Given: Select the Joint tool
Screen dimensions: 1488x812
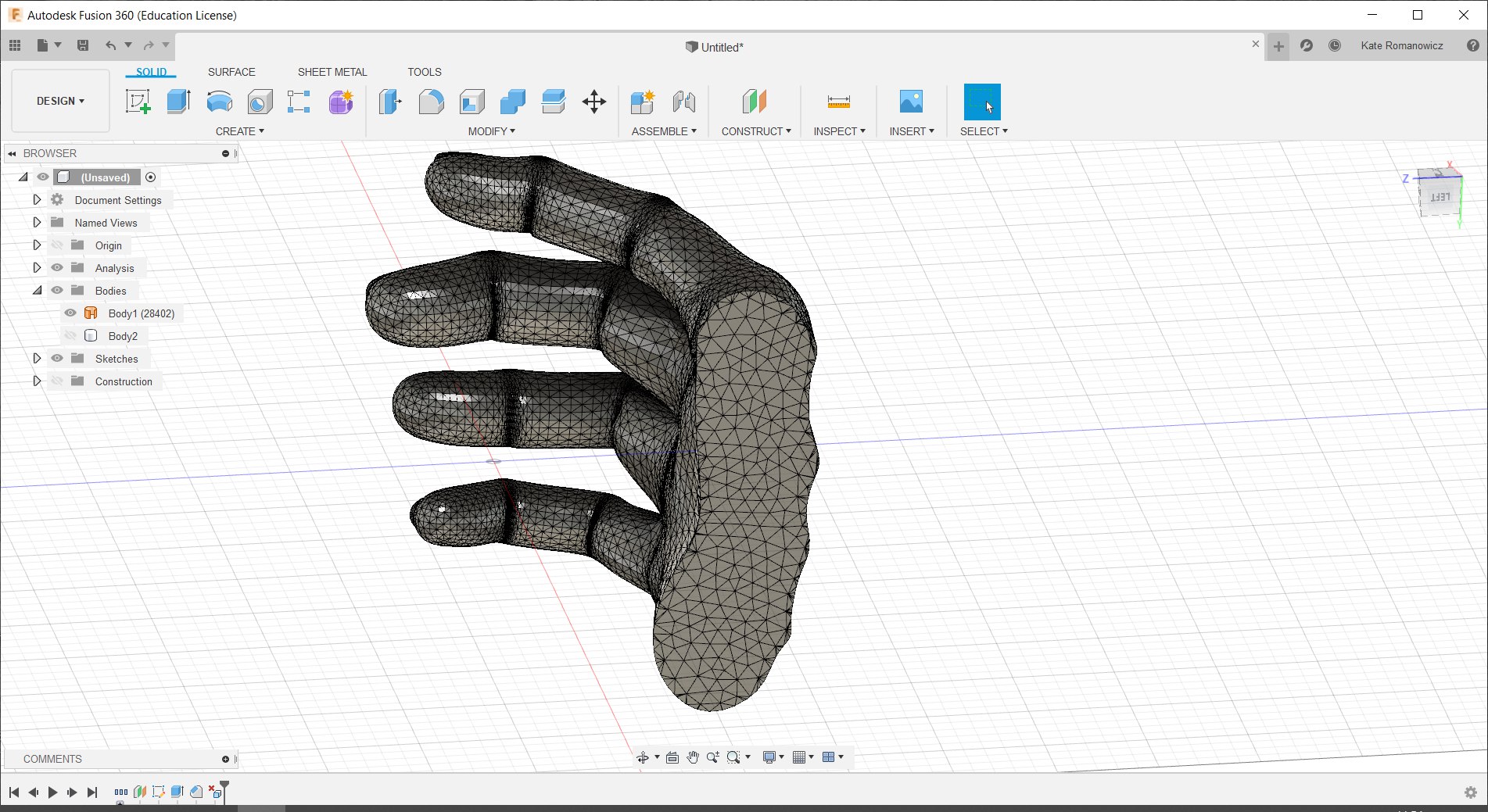Looking at the screenshot, I should (x=684, y=102).
